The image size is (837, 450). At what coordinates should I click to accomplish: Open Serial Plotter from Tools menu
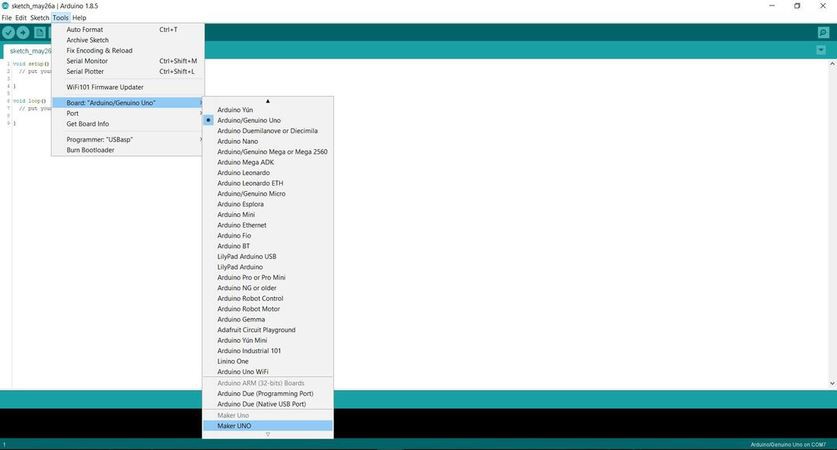point(128,72)
